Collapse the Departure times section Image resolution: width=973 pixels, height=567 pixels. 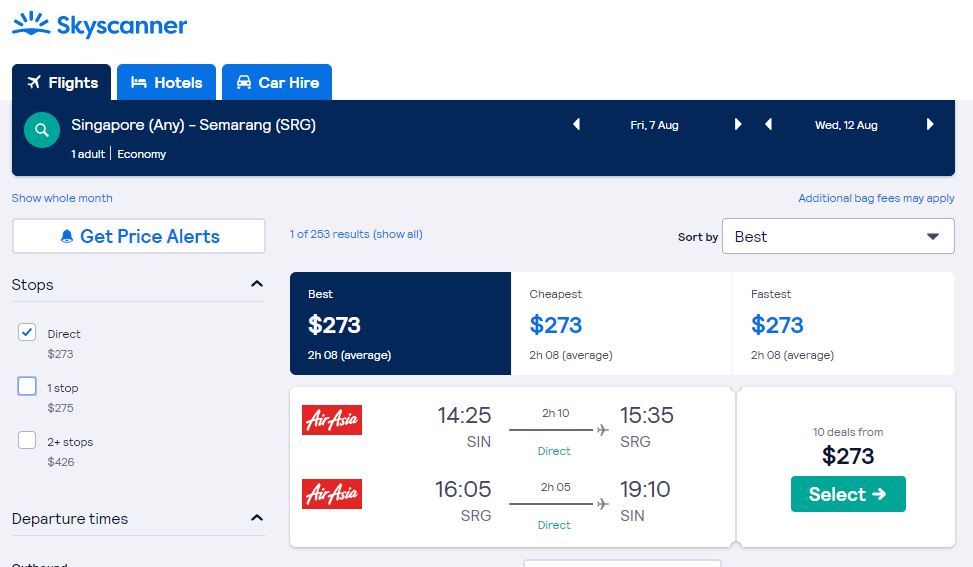257,518
